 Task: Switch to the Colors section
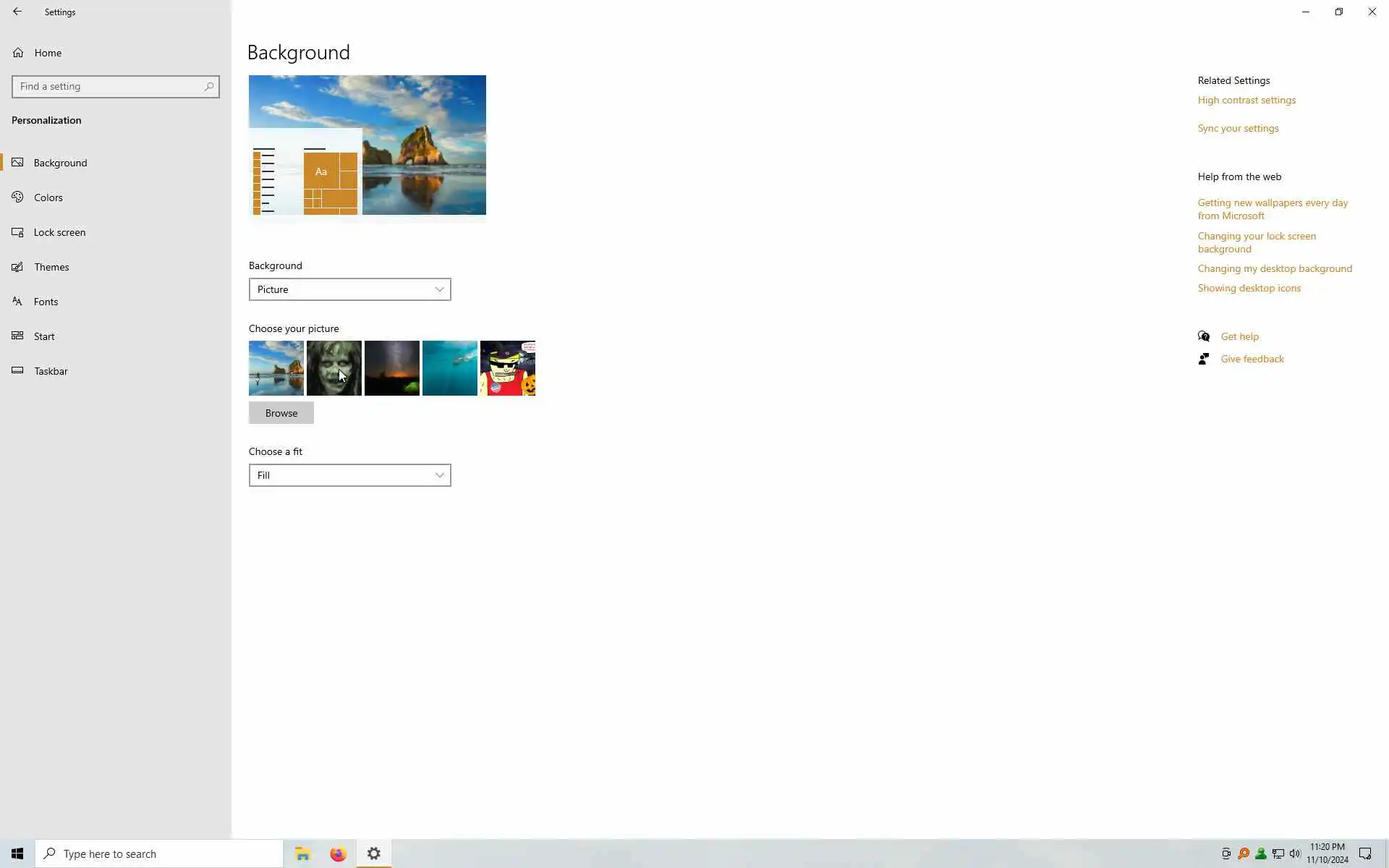(x=48, y=197)
